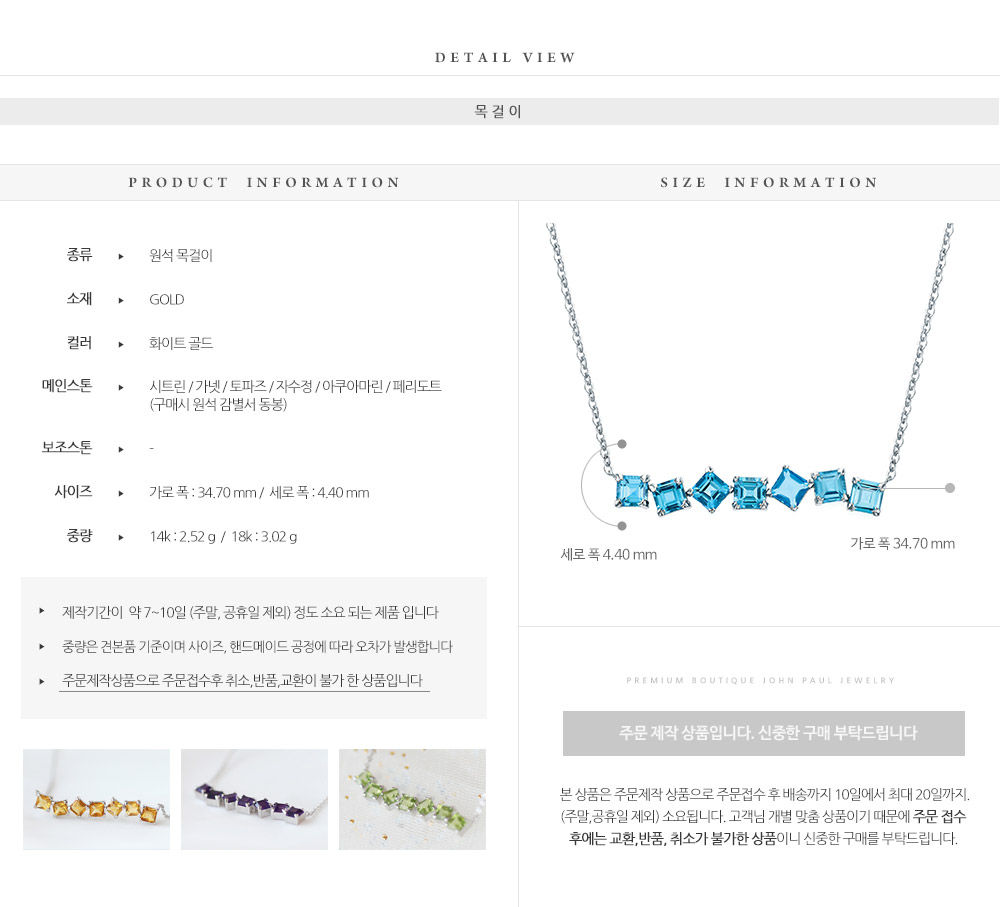Select the SIZE INFORMATION header
This screenshot has width=1000, height=907.
(x=769, y=182)
